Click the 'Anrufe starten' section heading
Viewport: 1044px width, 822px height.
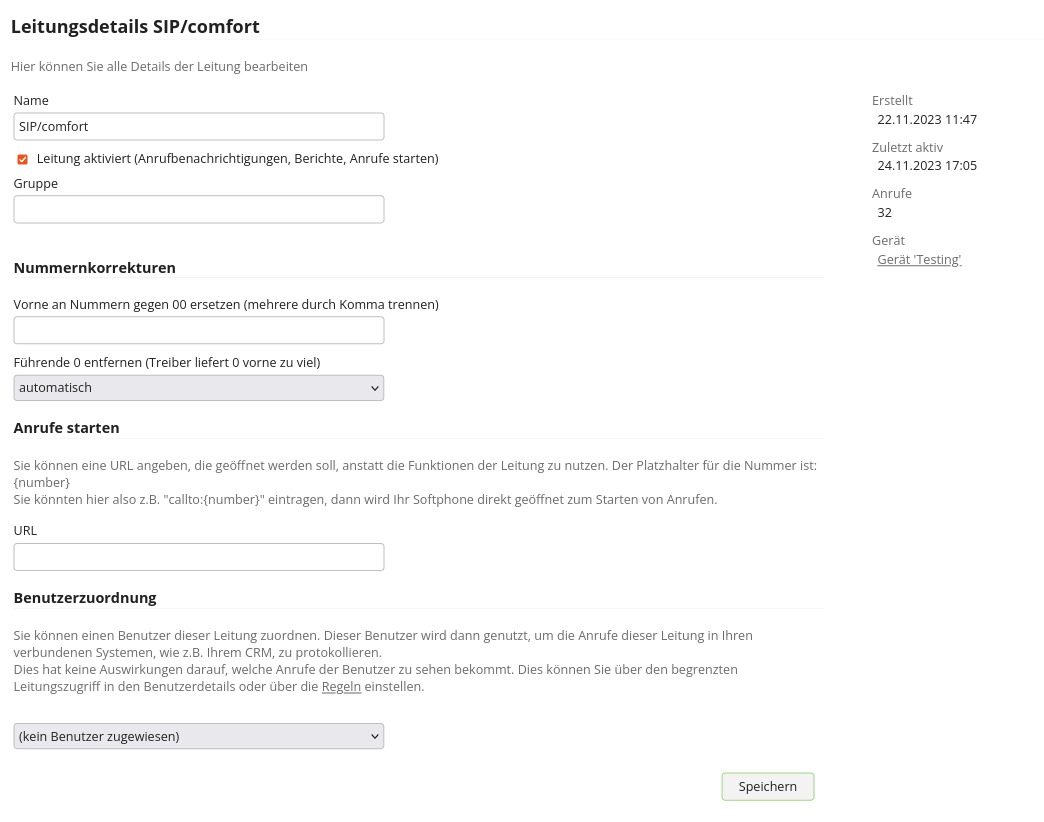point(67,428)
